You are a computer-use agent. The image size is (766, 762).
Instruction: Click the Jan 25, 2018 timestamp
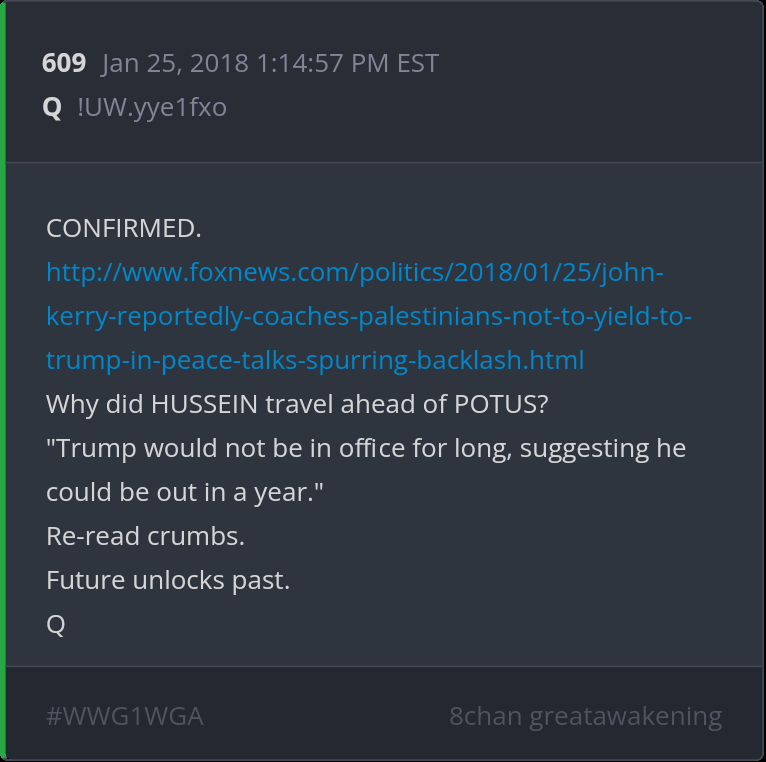tap(270, 64)
